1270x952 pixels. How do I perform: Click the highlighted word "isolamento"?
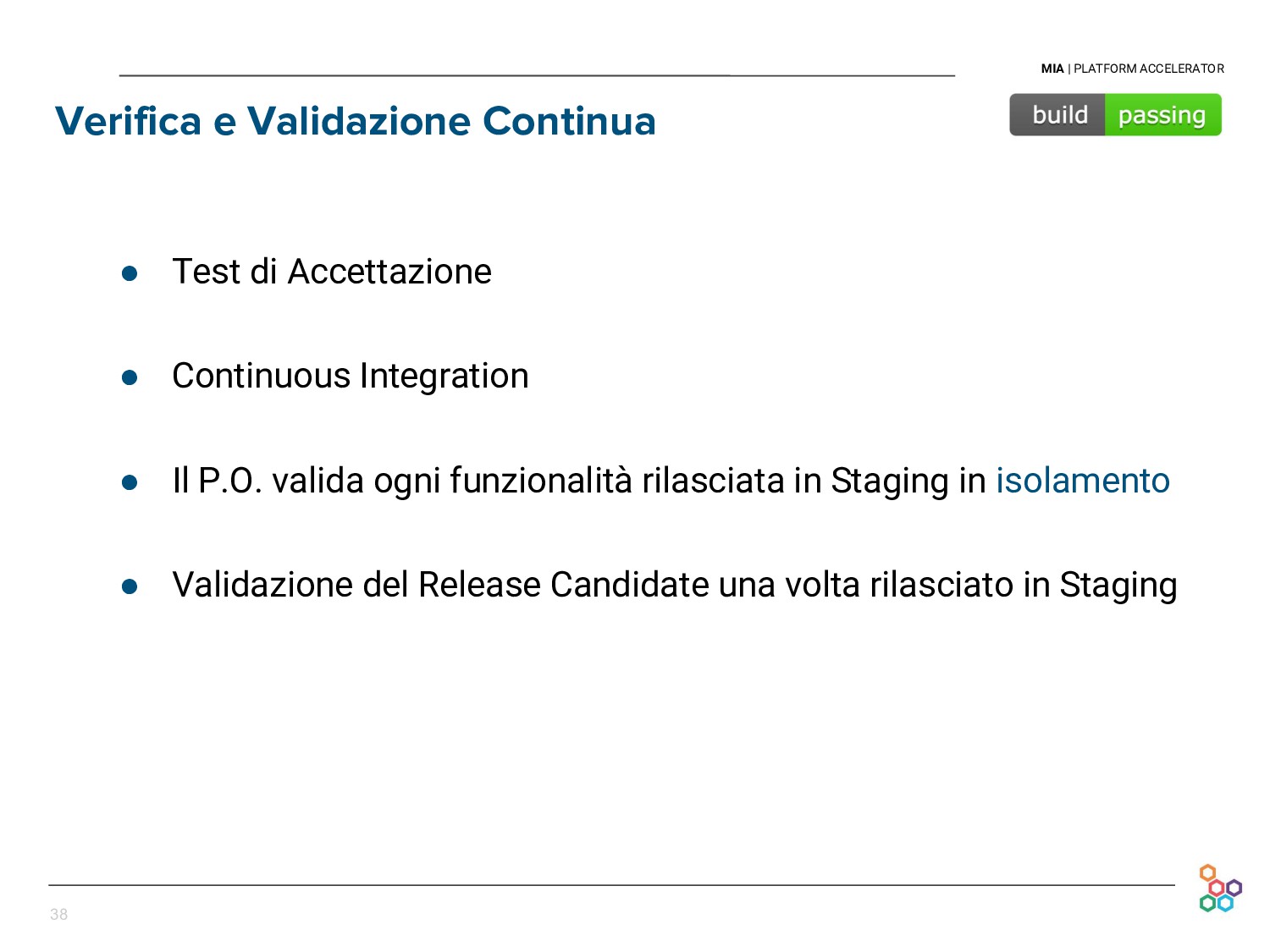1082,481
